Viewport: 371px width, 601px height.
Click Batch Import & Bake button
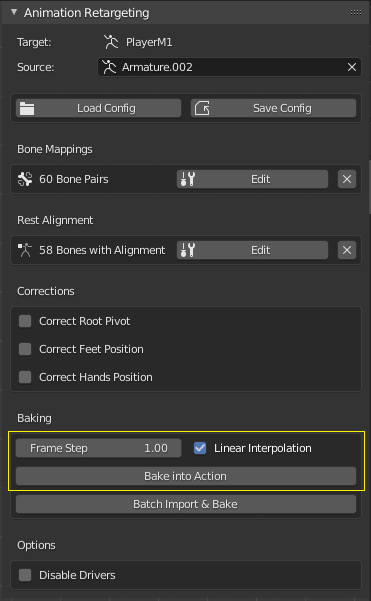[186, 504]
